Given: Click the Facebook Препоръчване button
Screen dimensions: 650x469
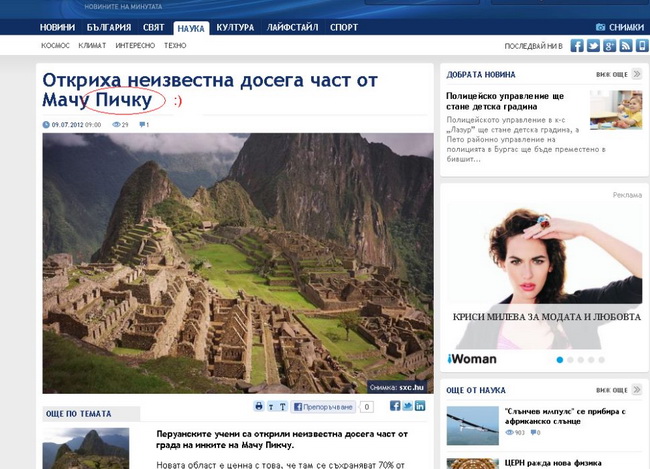Looking at the screenshot, I should point(323,407).
